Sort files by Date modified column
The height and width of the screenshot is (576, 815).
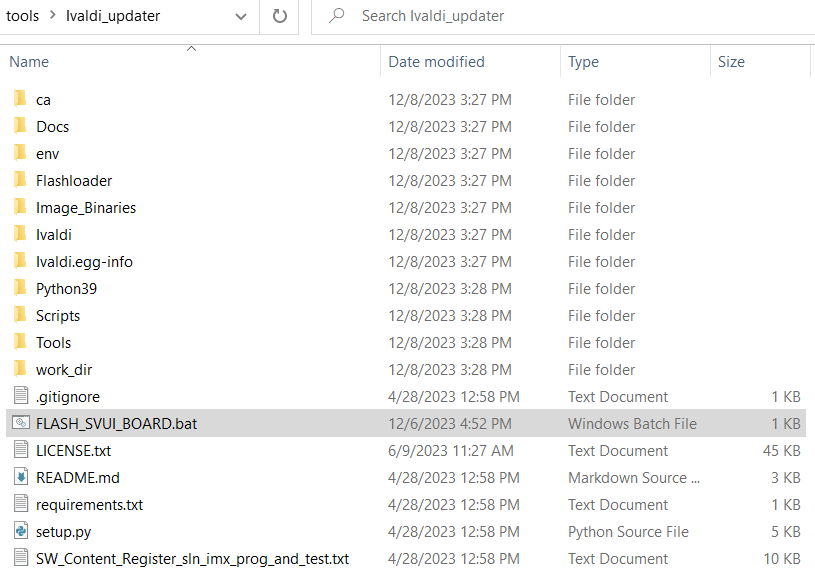tap(436, 62)
